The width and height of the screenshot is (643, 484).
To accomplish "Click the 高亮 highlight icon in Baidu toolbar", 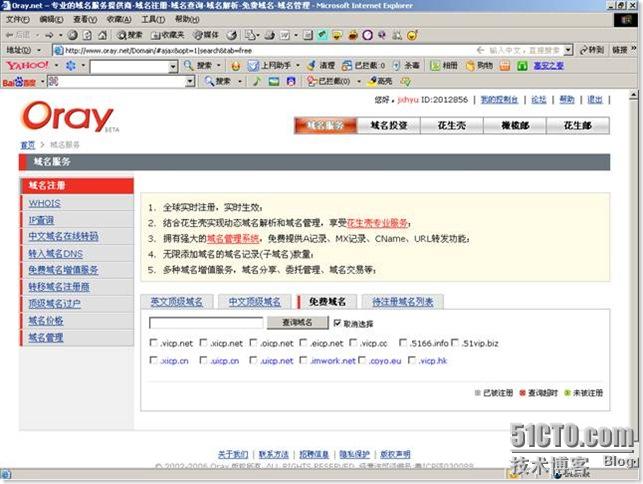I will pos(372,81).
